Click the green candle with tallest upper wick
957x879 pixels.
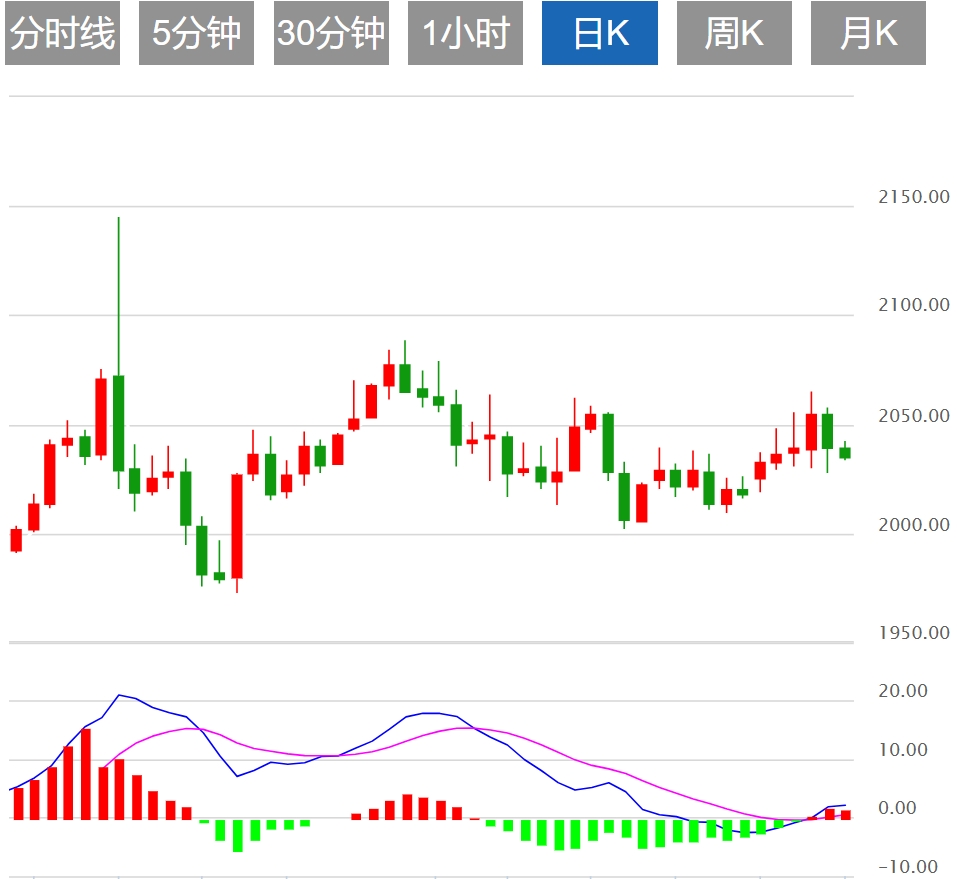tap(118, 423)
